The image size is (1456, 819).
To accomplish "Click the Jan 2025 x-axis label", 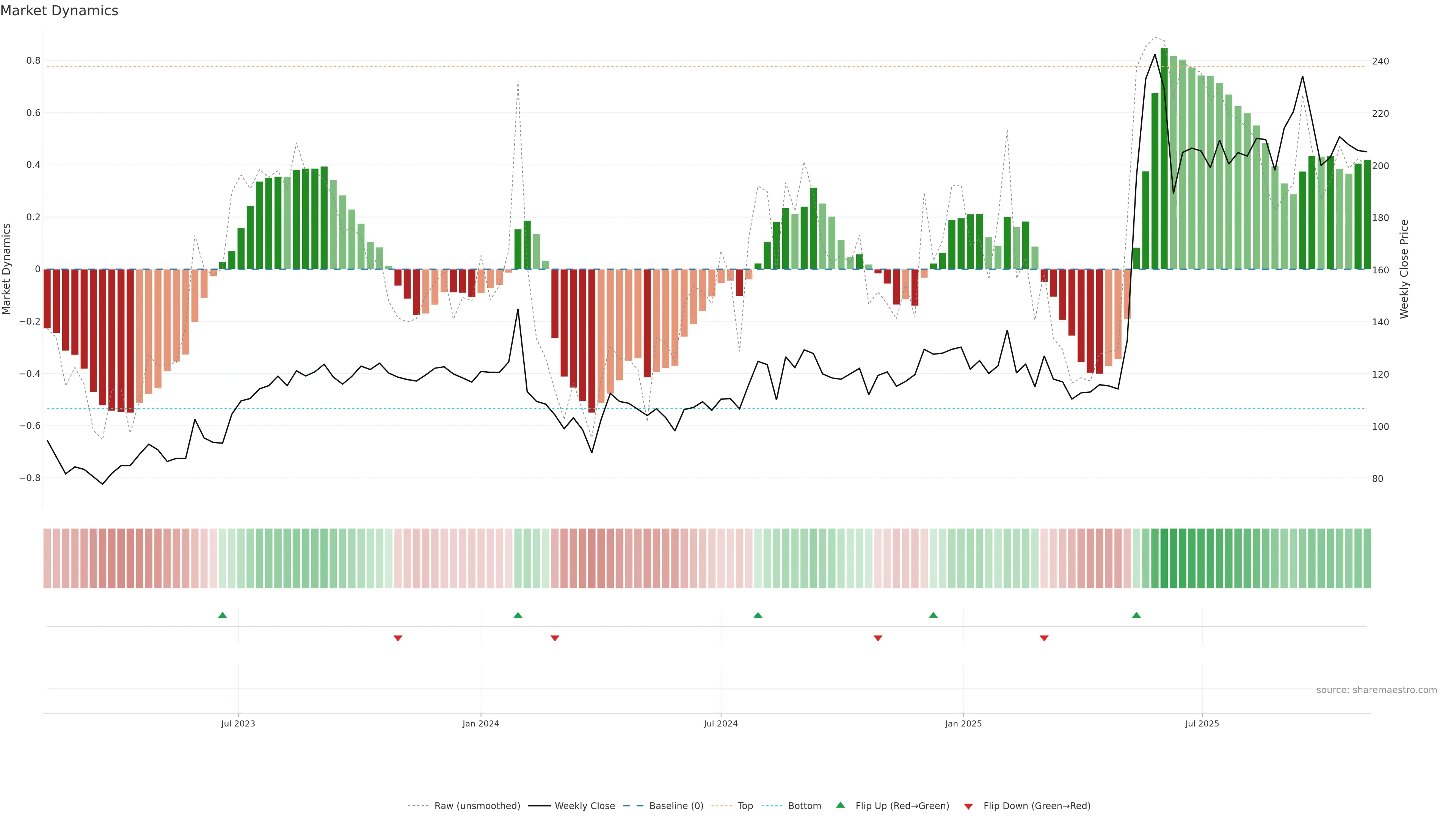I will [963, 724].
